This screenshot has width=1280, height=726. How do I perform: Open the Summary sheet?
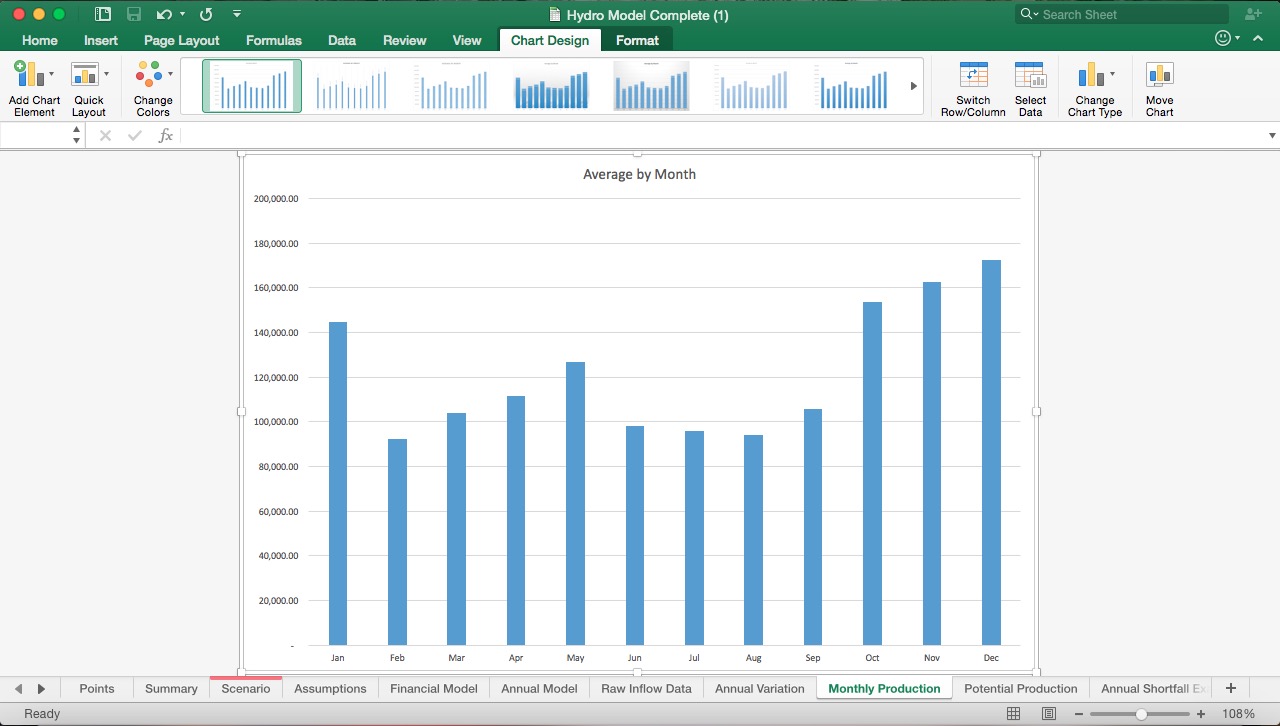point(170,688)
